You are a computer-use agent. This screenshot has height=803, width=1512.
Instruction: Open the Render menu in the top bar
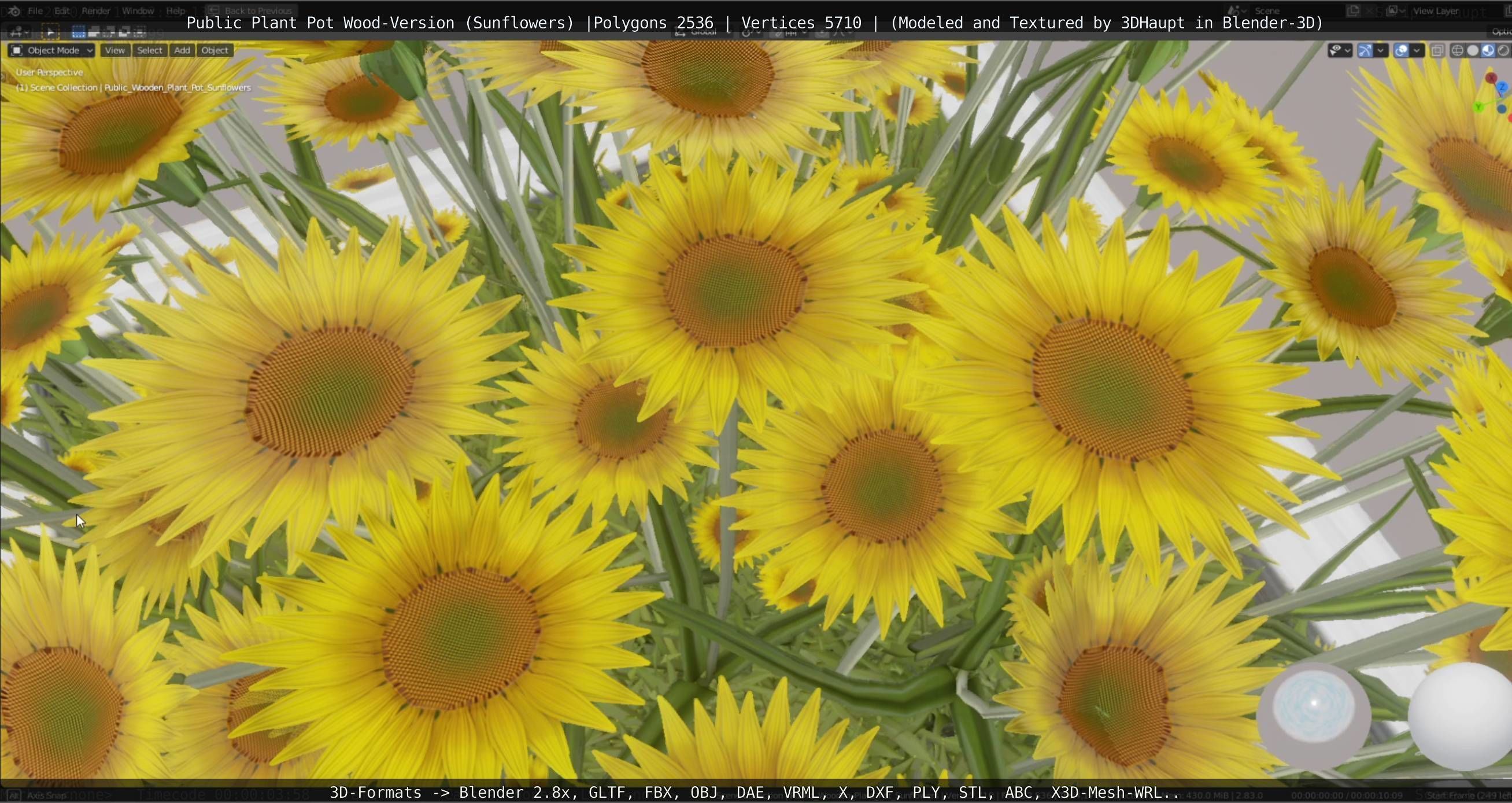click(x=96, y=10)
